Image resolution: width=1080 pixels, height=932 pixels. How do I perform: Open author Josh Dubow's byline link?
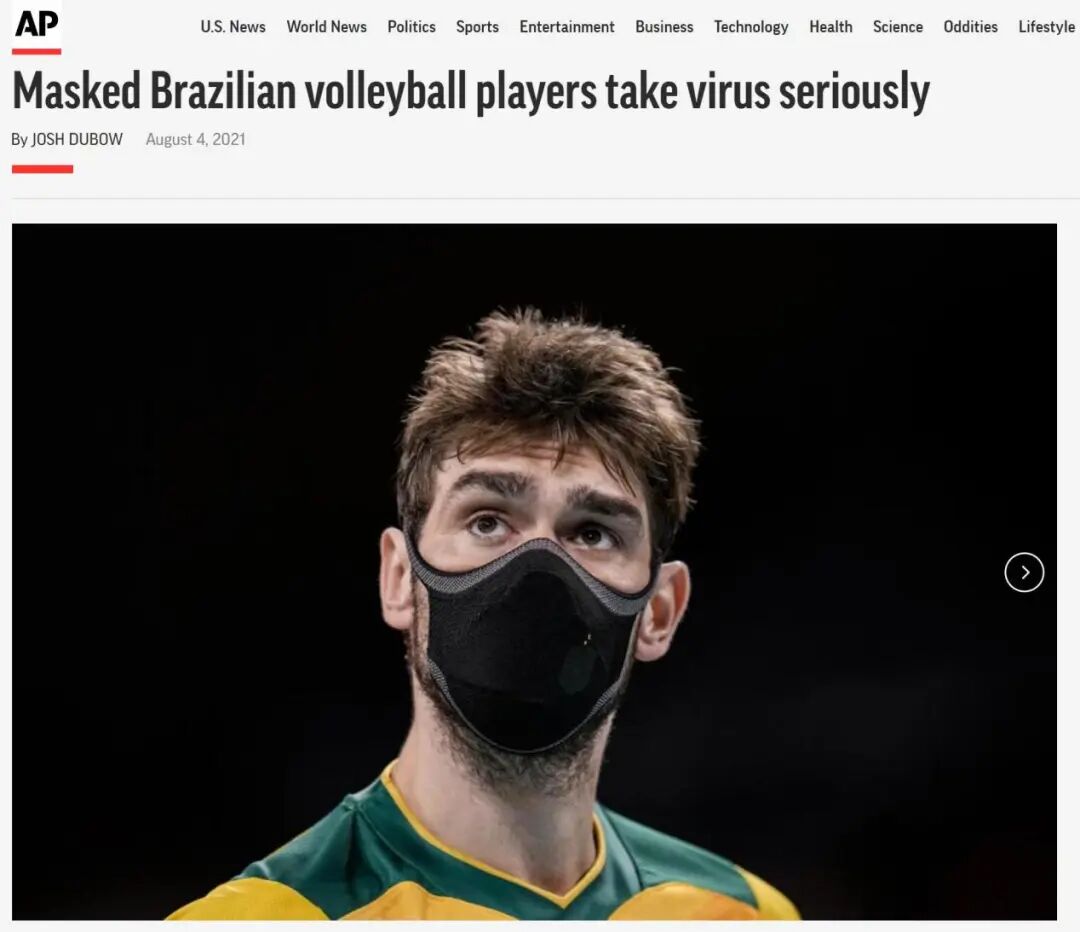coord(77,139)
